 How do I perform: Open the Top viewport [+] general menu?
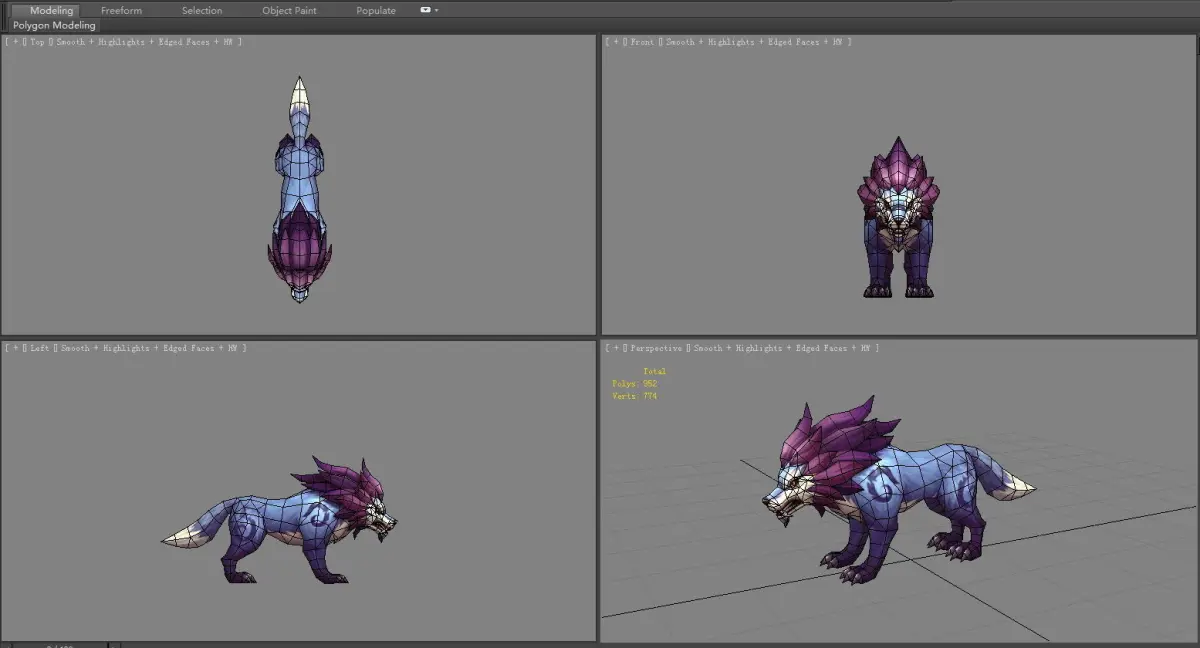click(x=13, y=42)
